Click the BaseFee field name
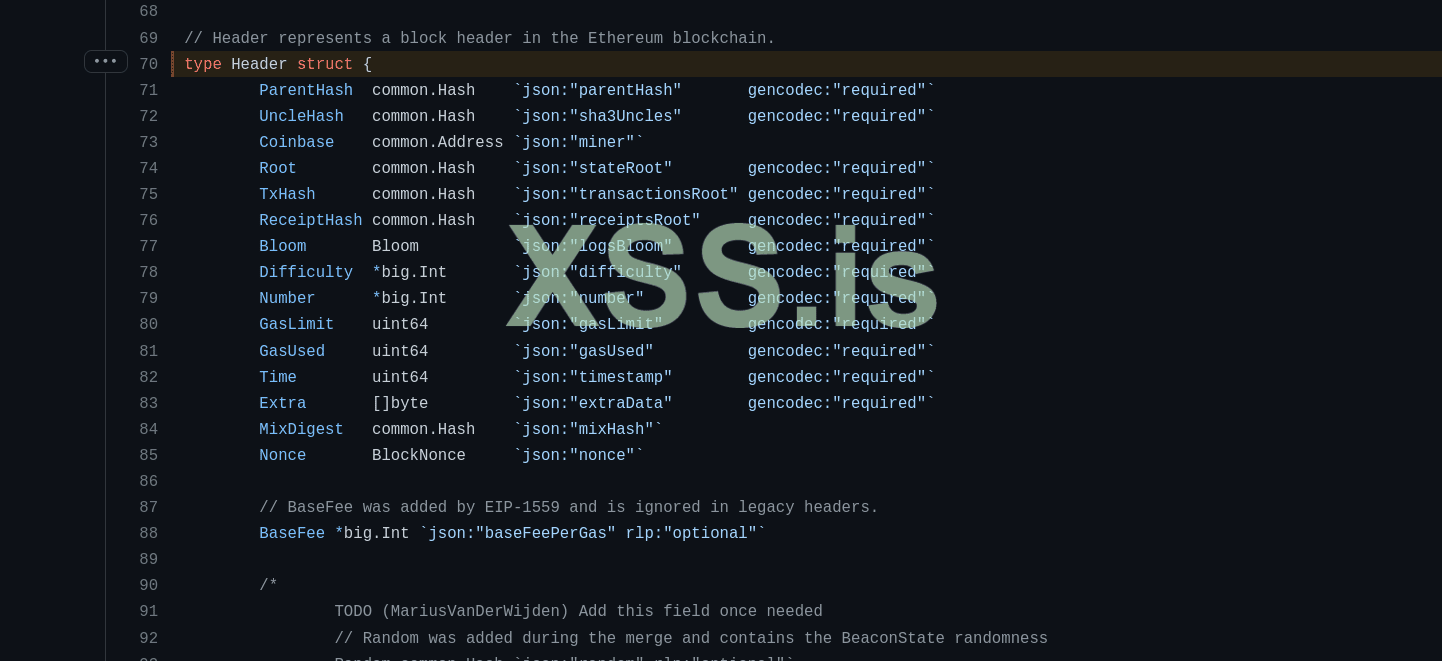Image resolution: width=1442 pixels, height=661 pixels. coord(292,534)
